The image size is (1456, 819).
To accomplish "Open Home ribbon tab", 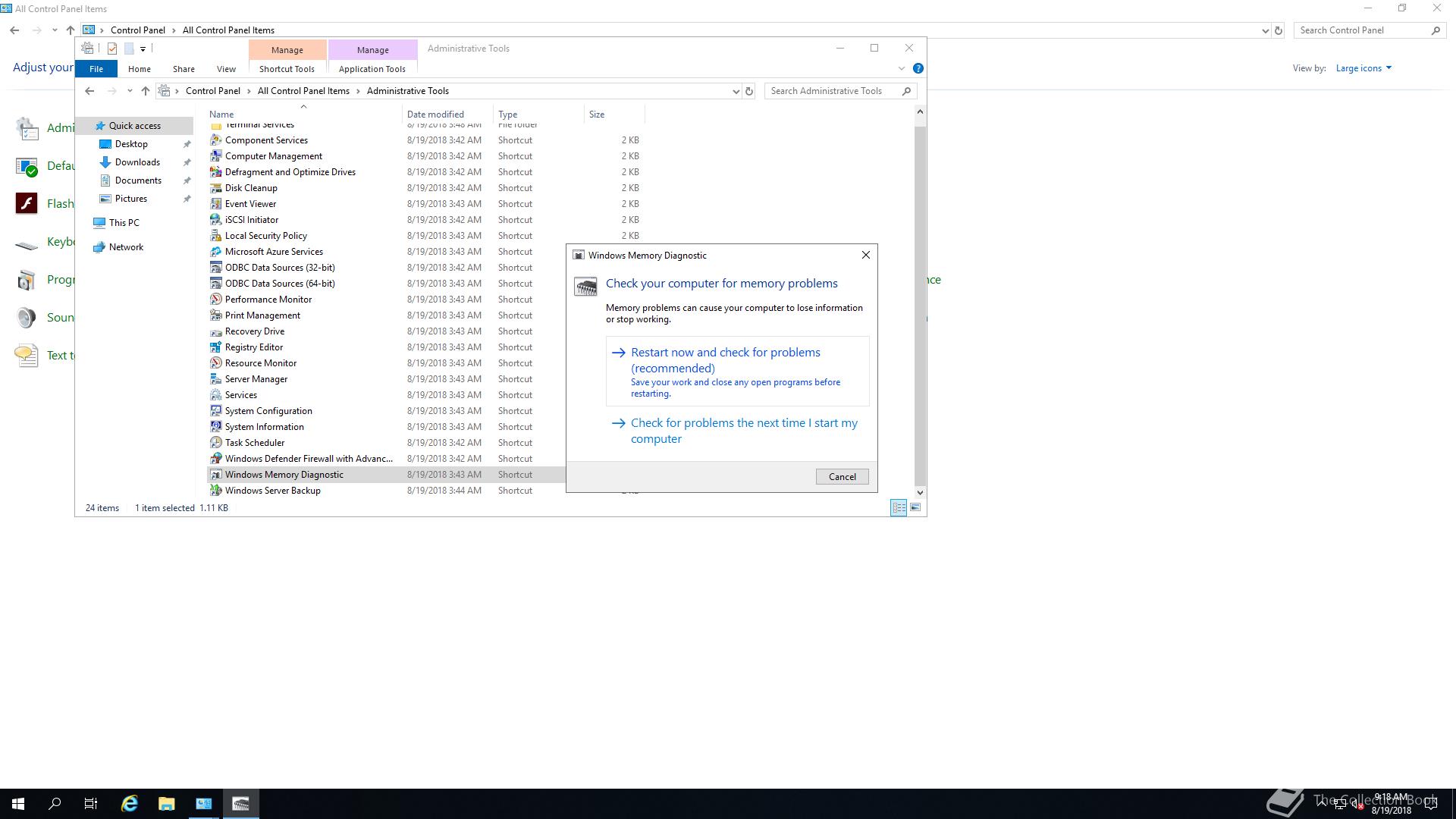I will [140, 69].
